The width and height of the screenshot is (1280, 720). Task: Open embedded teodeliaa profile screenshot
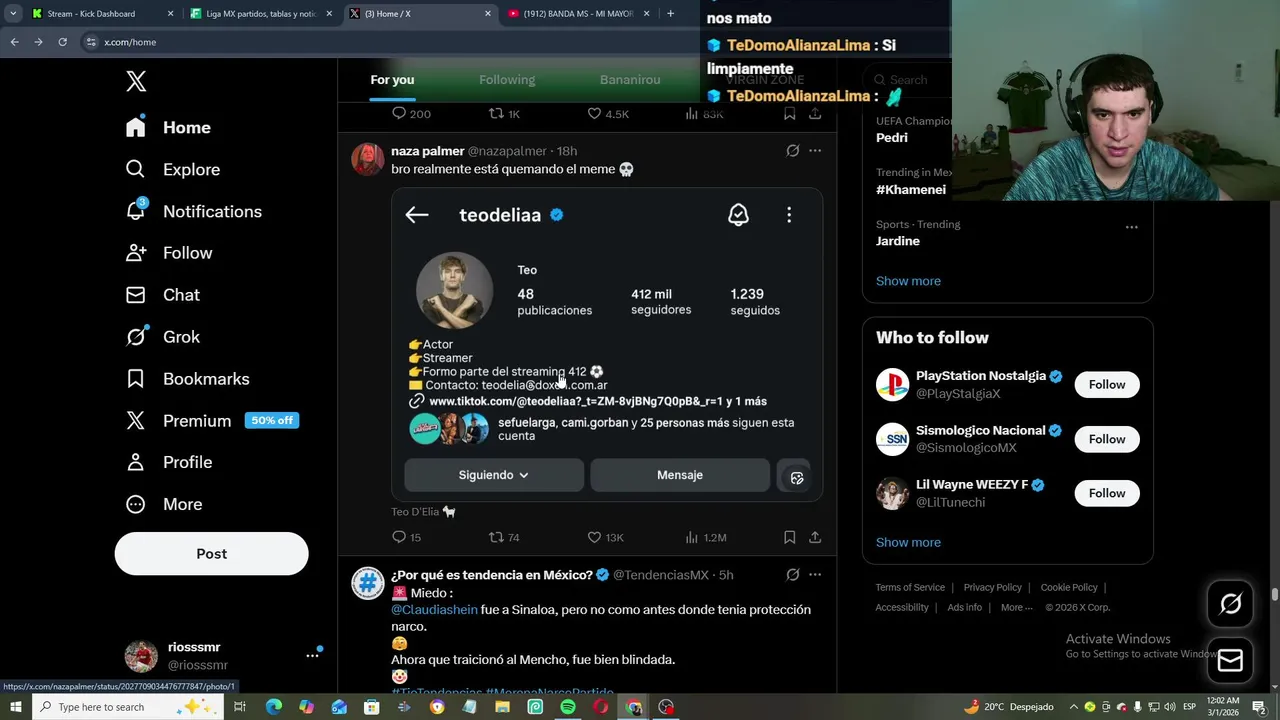[607, 344]
